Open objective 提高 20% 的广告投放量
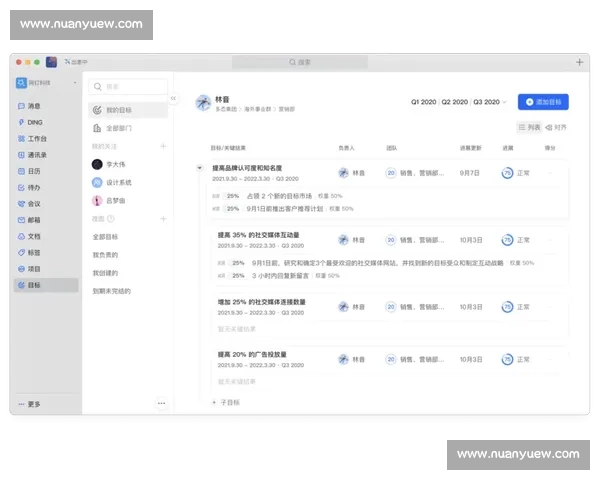 tap(252, 354)
